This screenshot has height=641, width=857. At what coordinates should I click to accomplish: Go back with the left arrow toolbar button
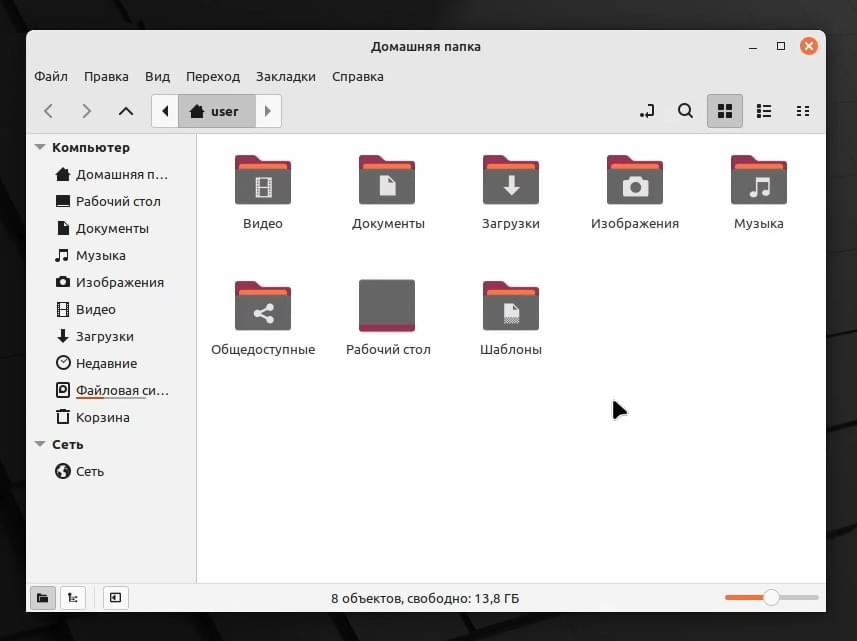pyautogui.click(x=49, y=111)
